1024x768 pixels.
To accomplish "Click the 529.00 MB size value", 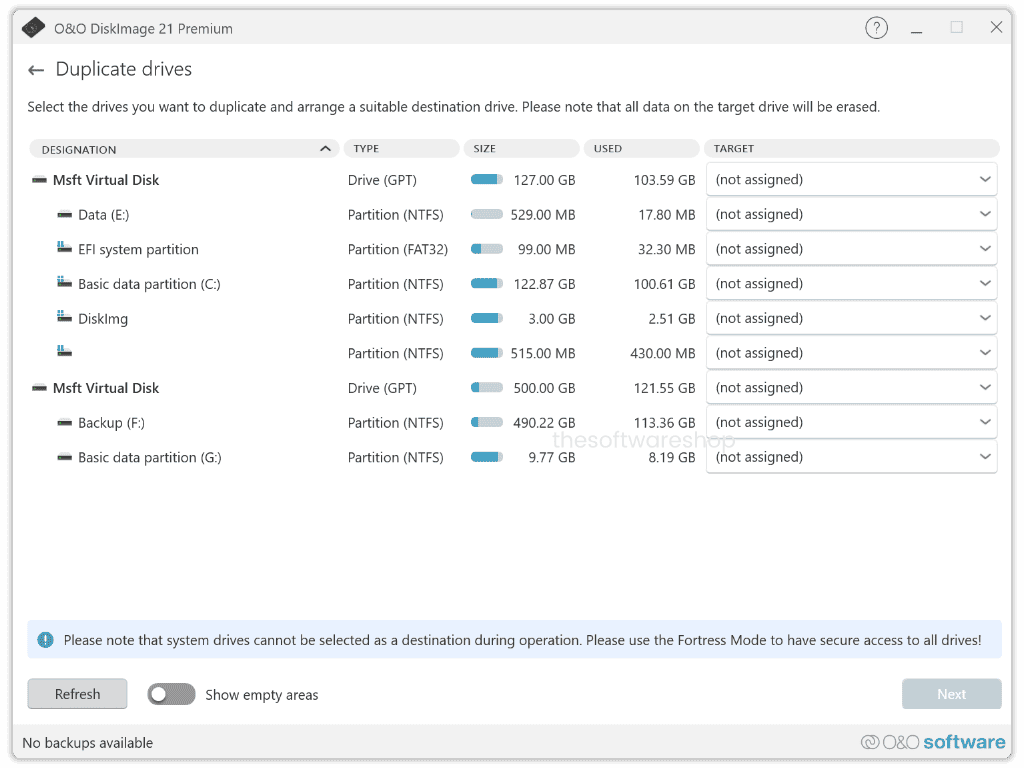I will click(x=543, y=215).
